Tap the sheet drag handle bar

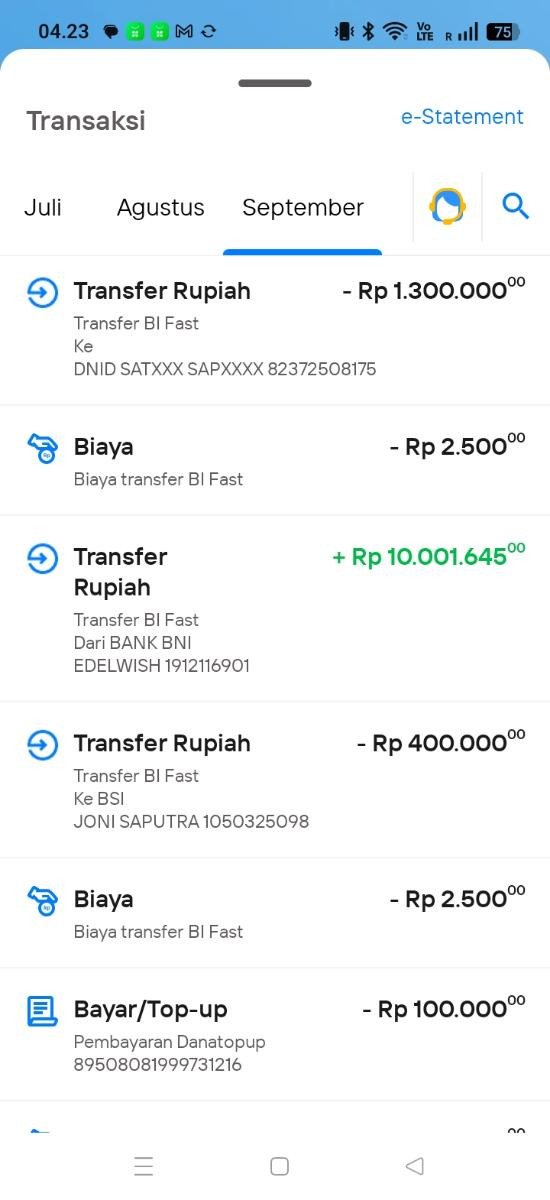pos(275,83)
